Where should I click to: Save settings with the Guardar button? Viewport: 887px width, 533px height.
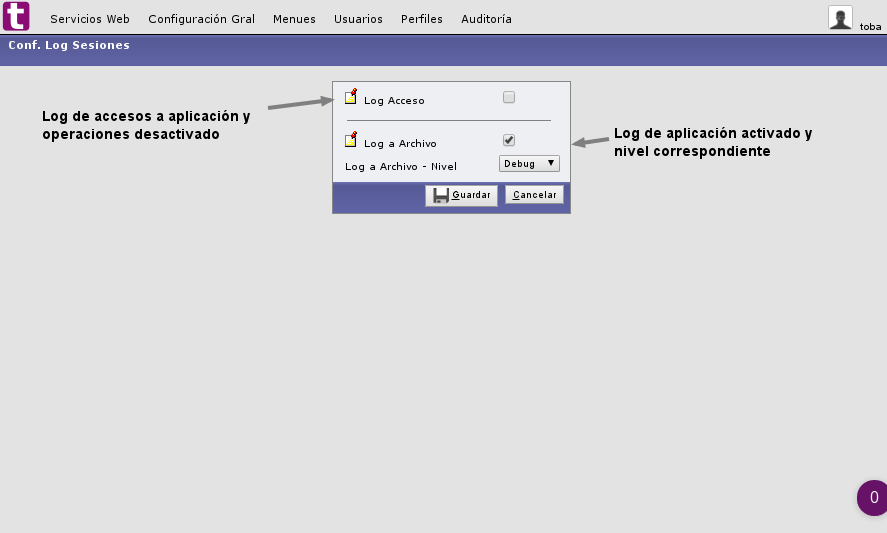(x=461, y=195)
